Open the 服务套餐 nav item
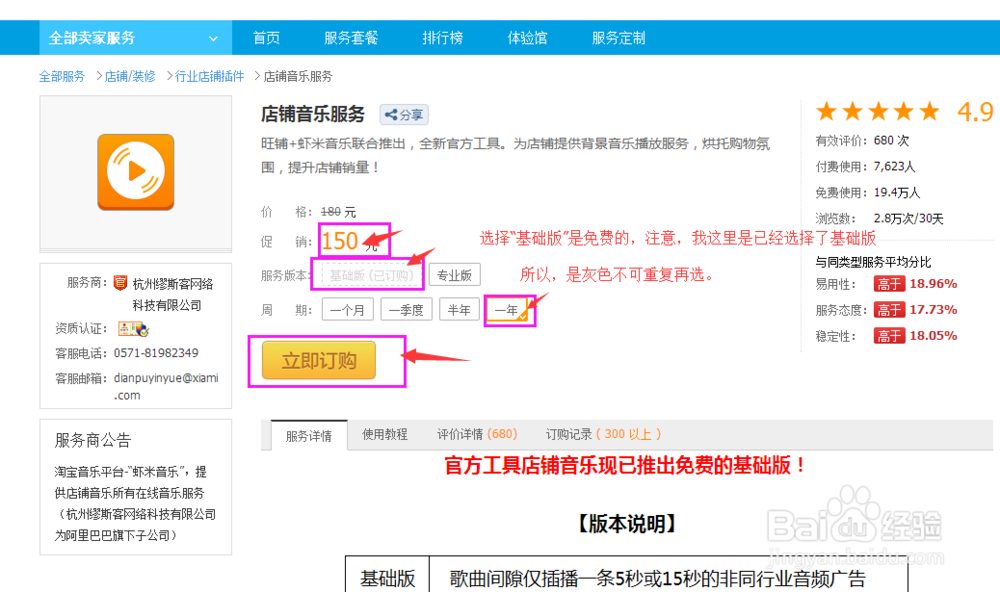 pyautogui.click(x=351, y=38)
